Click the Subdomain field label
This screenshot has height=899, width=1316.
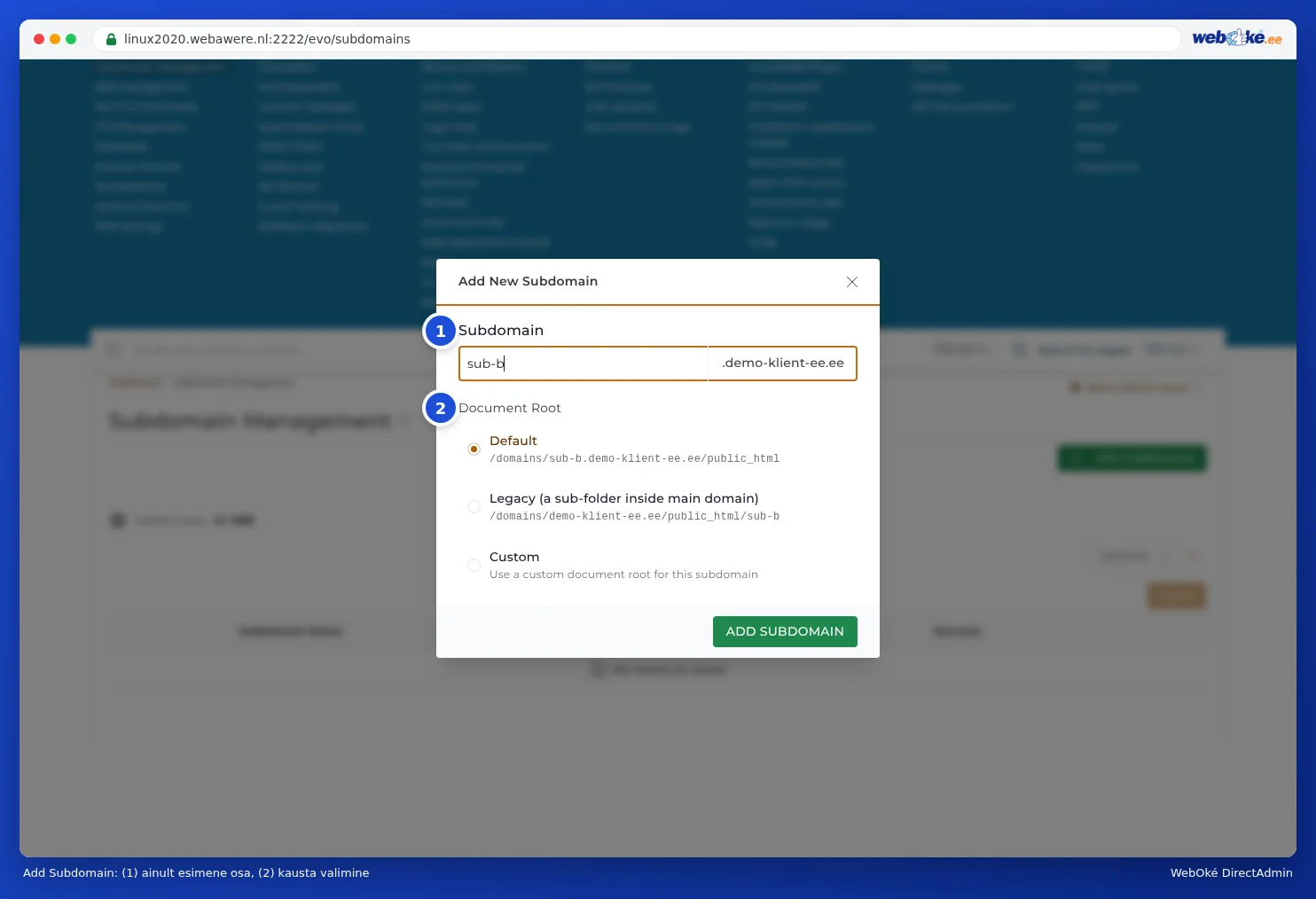(x=501, y=330)
